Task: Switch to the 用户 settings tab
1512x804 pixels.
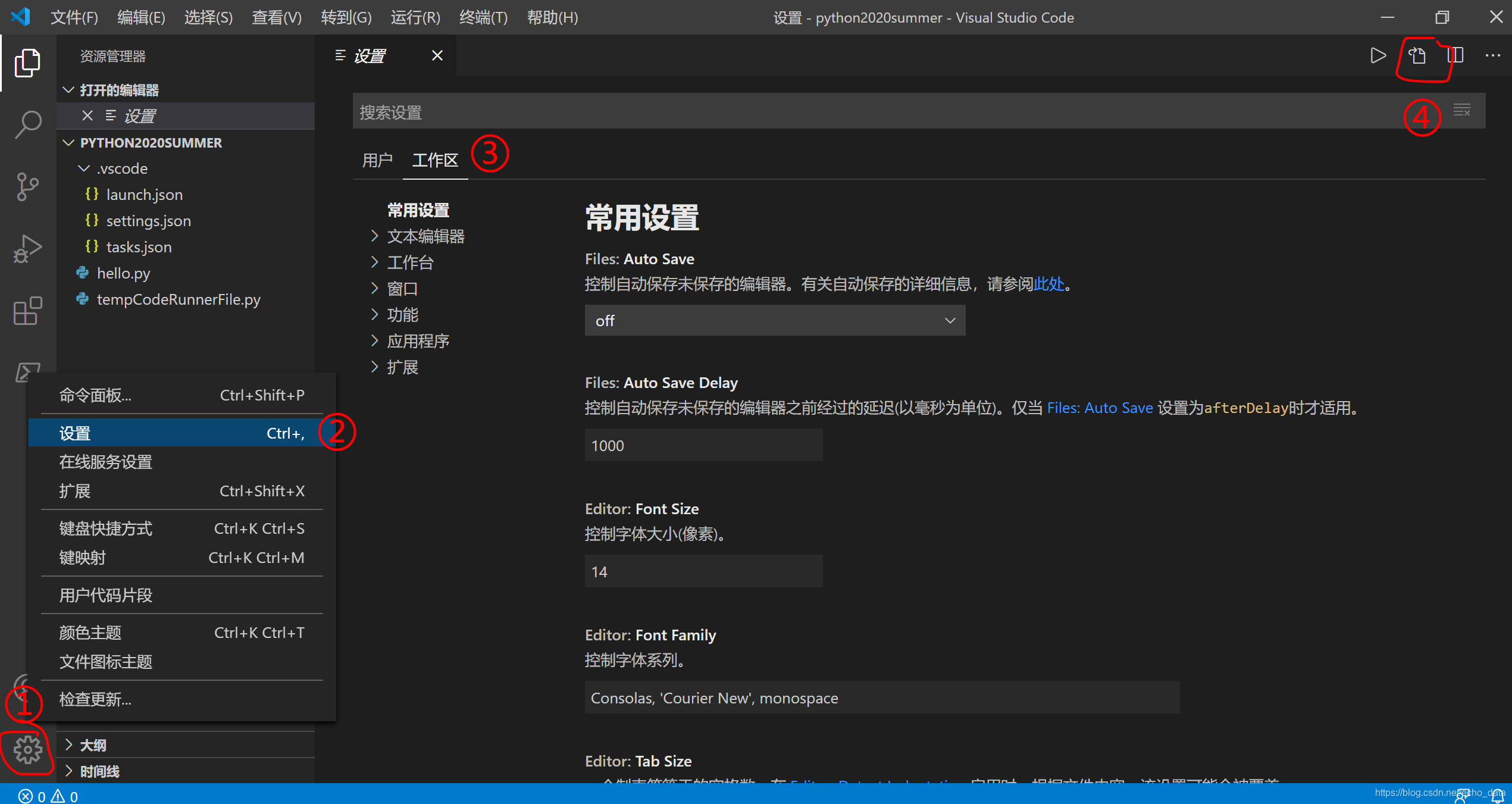Action: pos(377,159)
